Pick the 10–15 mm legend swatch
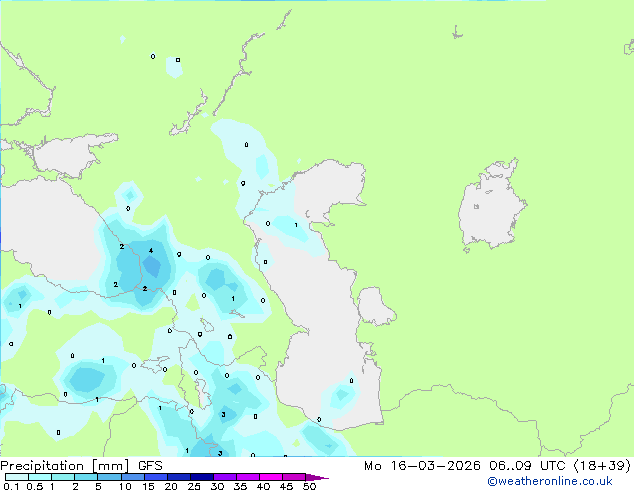Image resolution: width=634 pixels, height=490 pixels. point(132,477)
